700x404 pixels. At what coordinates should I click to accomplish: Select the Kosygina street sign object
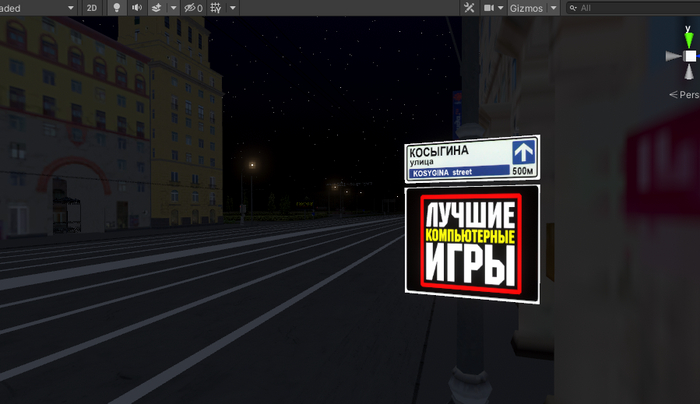(472, 159)
